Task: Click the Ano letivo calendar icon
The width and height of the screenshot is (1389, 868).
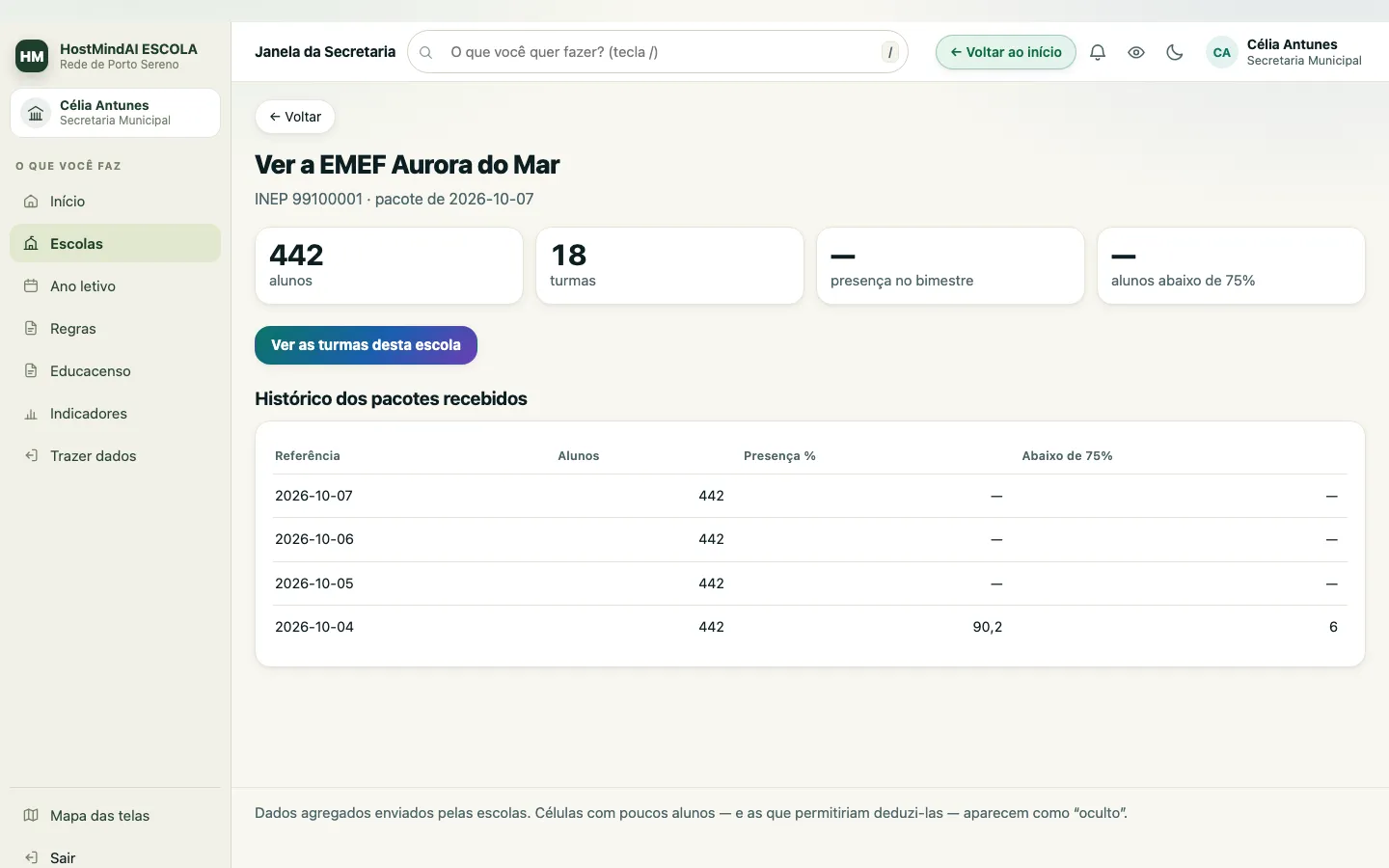Action: [31, 286]
